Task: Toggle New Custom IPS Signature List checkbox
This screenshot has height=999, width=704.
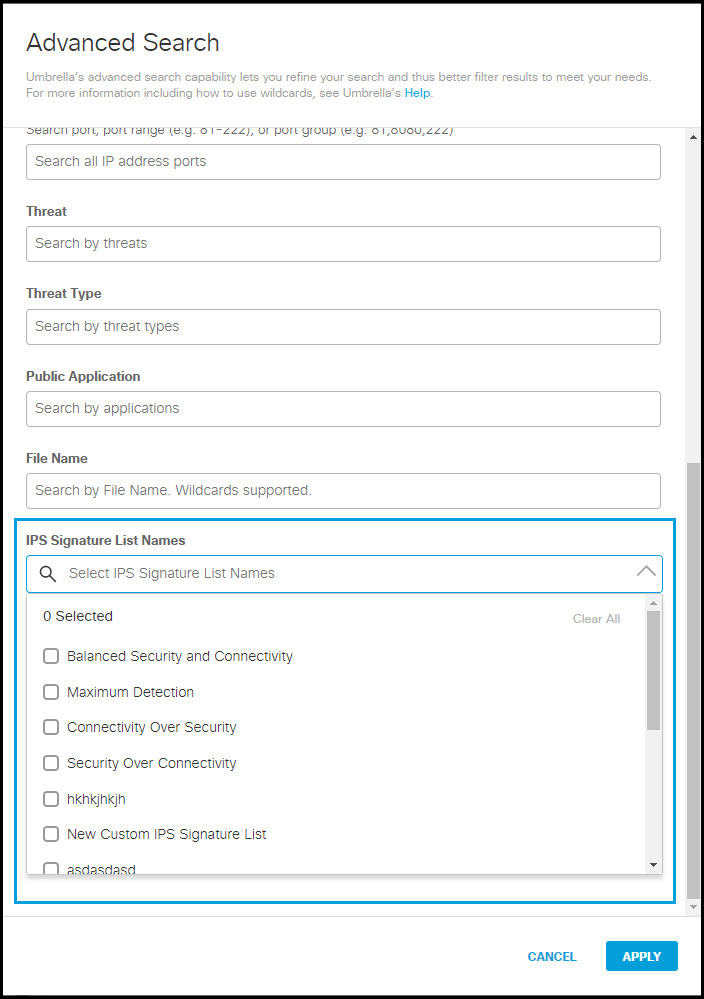Action: (x=51, y=834)
